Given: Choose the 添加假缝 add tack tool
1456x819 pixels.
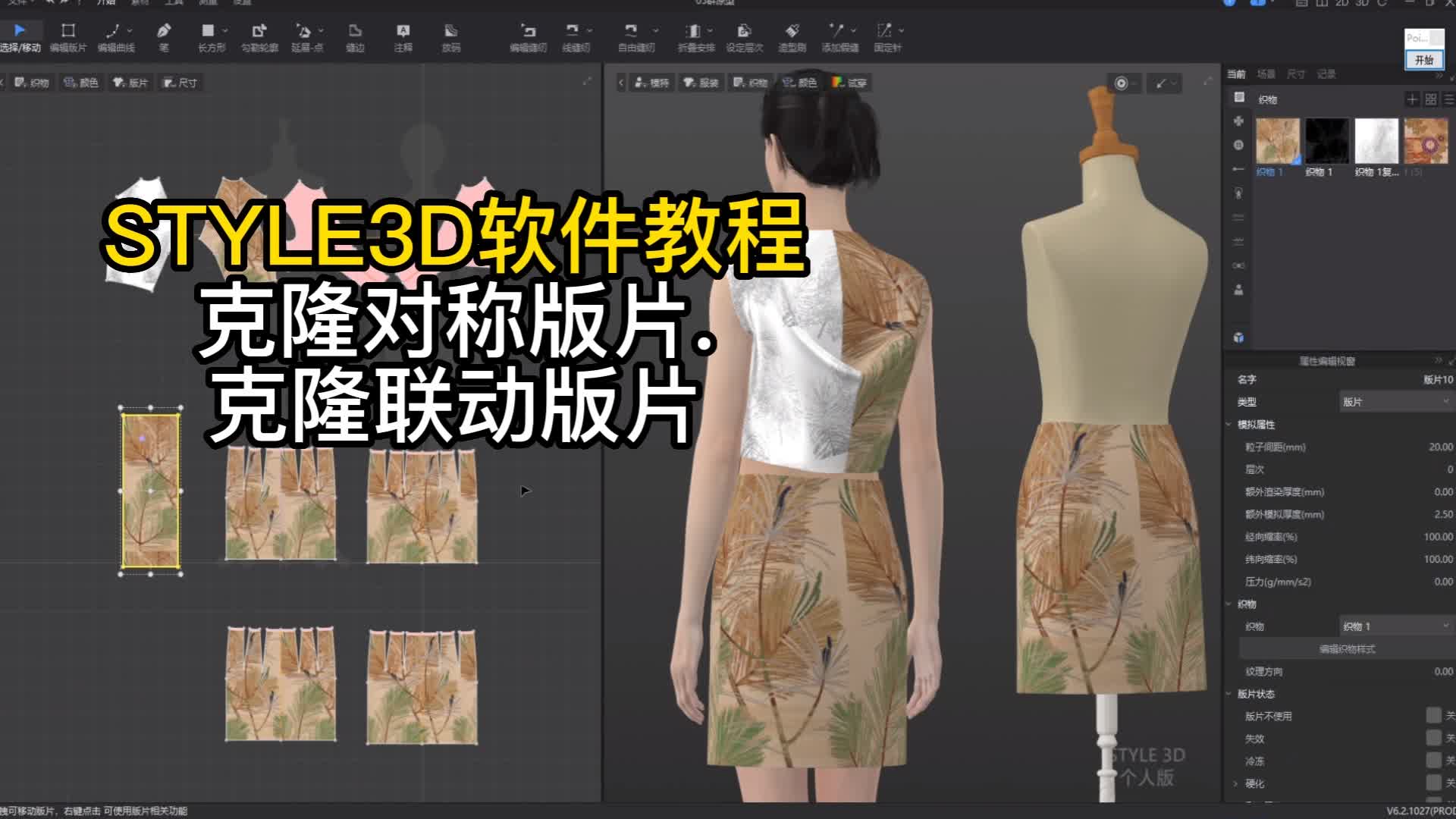Looking at the screenshot, I should pos(839,37).
